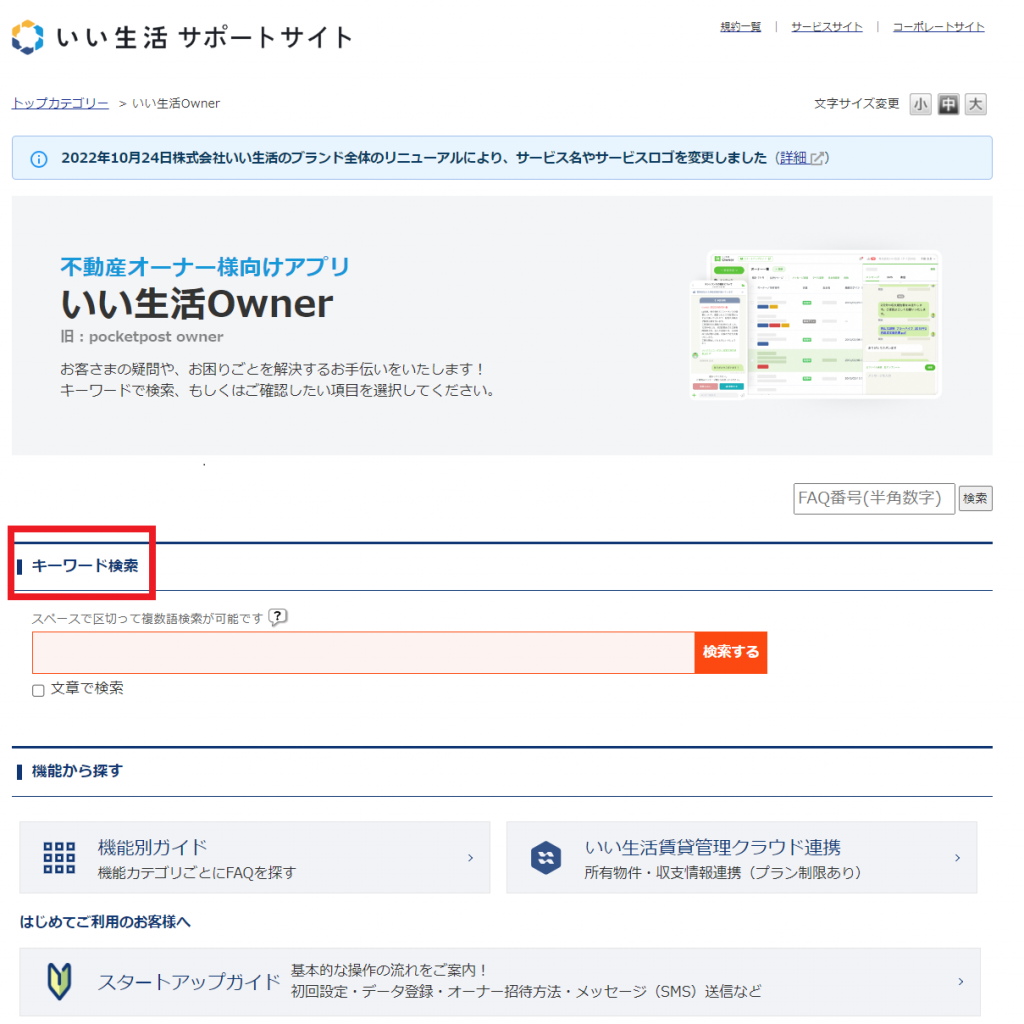The image size is (1024, 1024).
Task: Set font size to 大
Action: [x=976, y=104]
